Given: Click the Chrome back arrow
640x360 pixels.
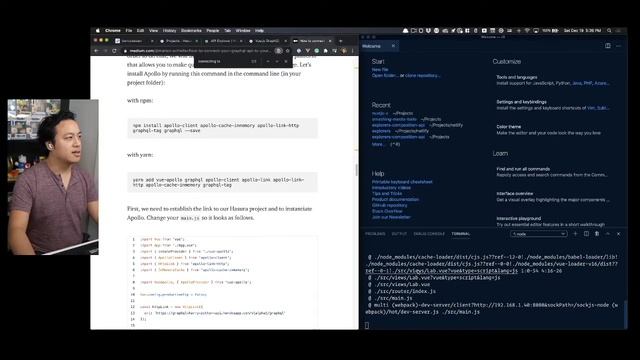Looking at the screenshot, I should [96, 51].
